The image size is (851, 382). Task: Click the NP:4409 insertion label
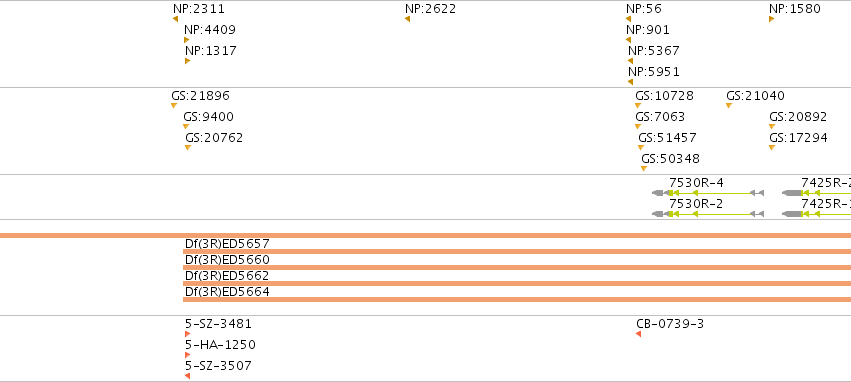click(x=210, y=30)
